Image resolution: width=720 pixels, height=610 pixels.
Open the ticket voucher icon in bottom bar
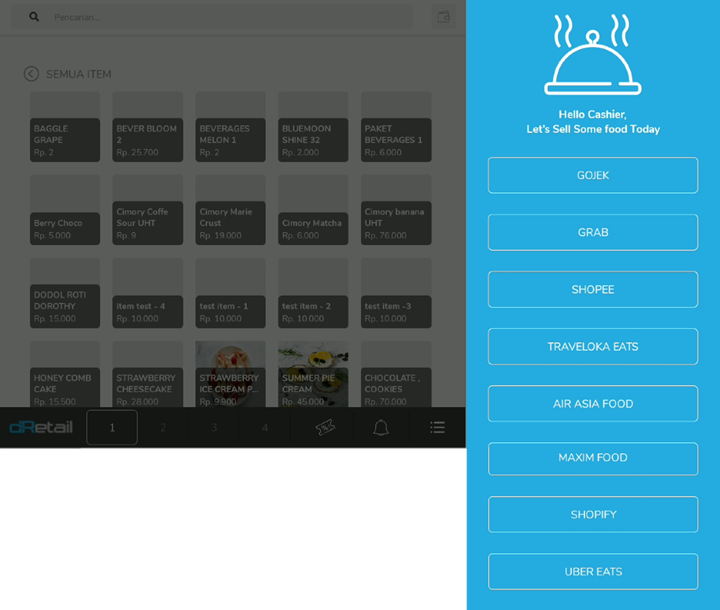point(325,428)
